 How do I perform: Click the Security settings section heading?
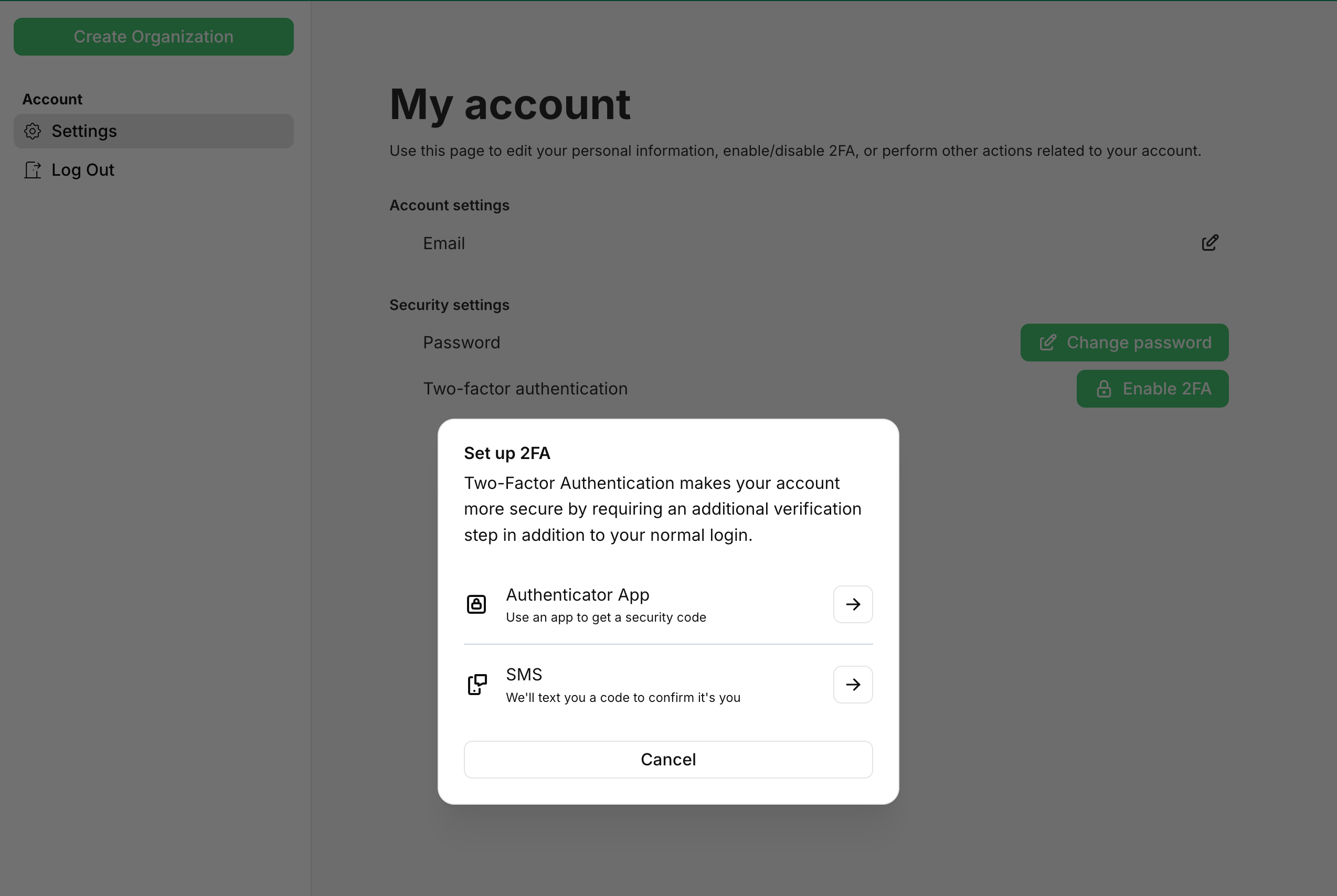[449, 305]
